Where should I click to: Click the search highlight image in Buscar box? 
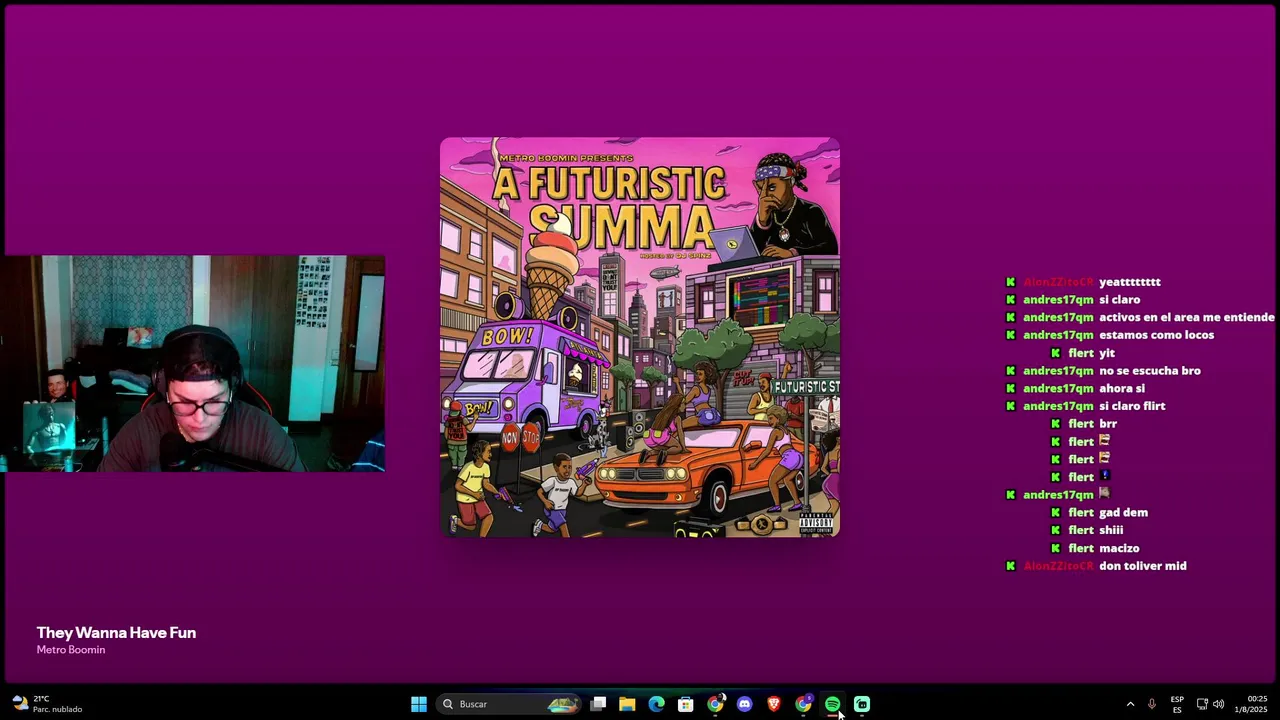pyautogui.click(x=563, y=704)
